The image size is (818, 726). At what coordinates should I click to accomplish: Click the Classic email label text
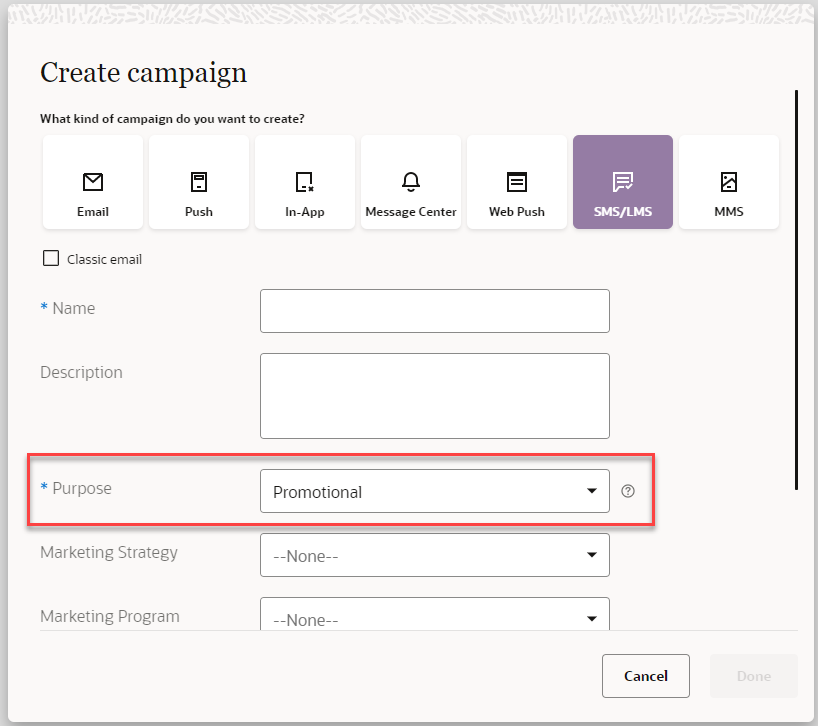(104, 259)
